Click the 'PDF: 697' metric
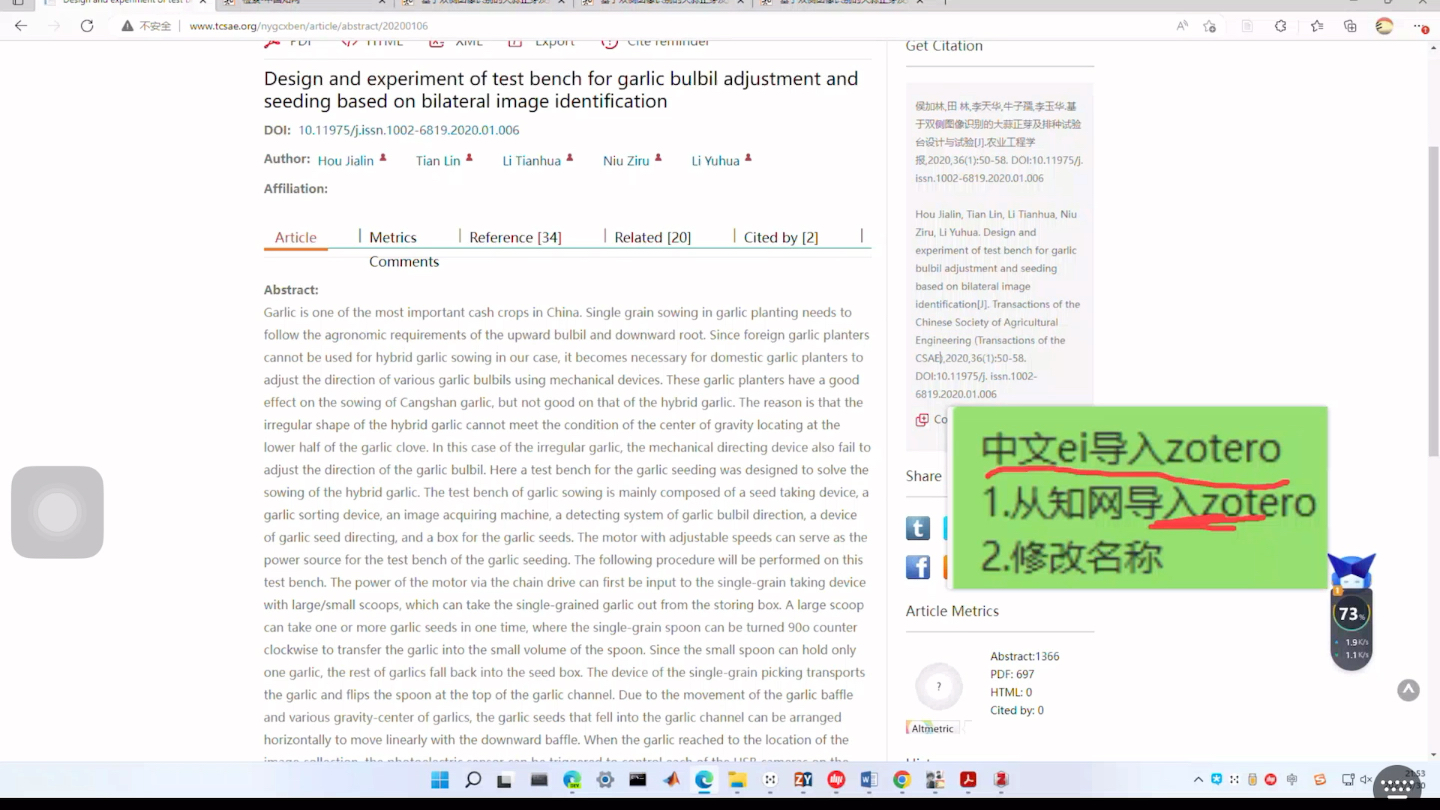 click(x=1012, y=674)
